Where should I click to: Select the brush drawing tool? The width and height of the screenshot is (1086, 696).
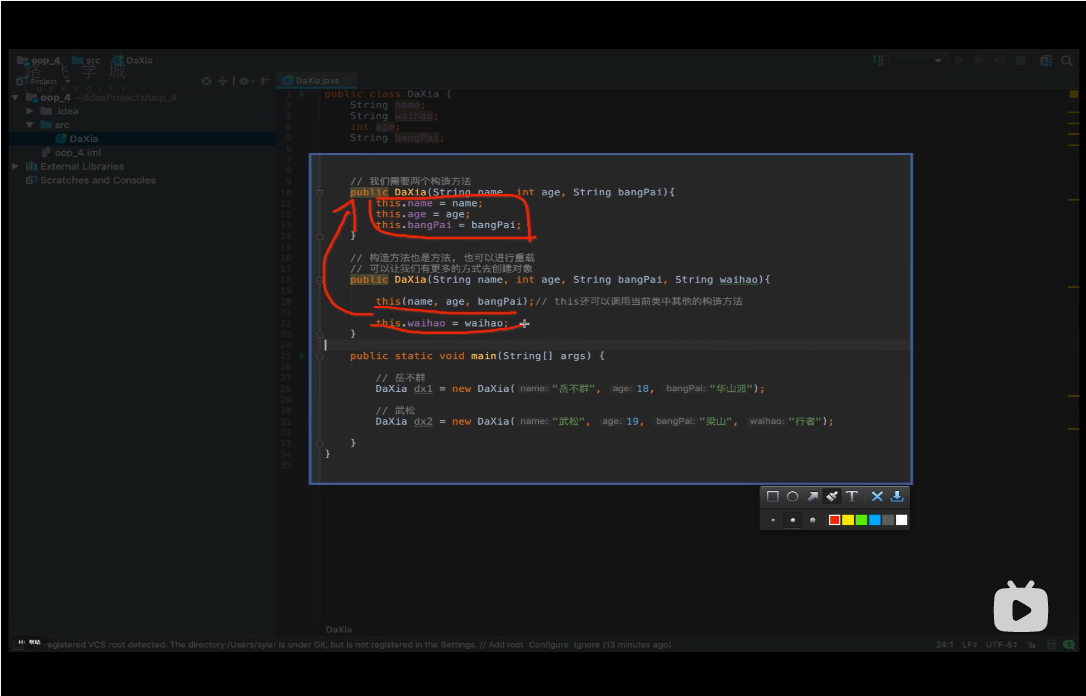pyautogui.click(x=832, y=496)
